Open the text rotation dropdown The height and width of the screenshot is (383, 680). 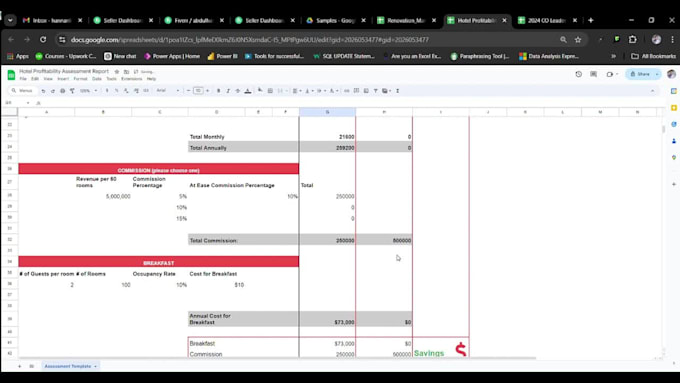(x=333, y=91)
